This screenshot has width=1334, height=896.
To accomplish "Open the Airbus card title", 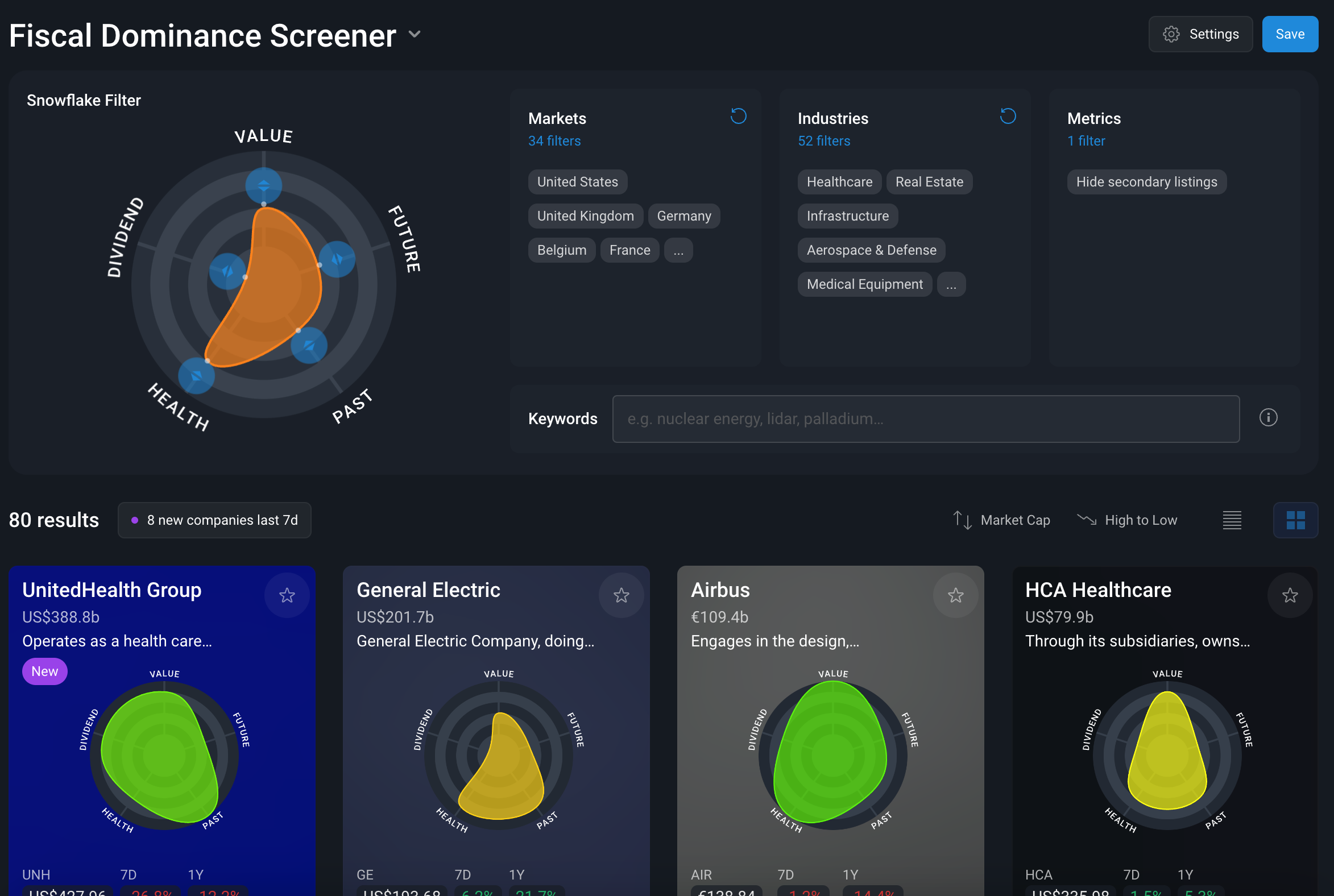I will point(720,590).
